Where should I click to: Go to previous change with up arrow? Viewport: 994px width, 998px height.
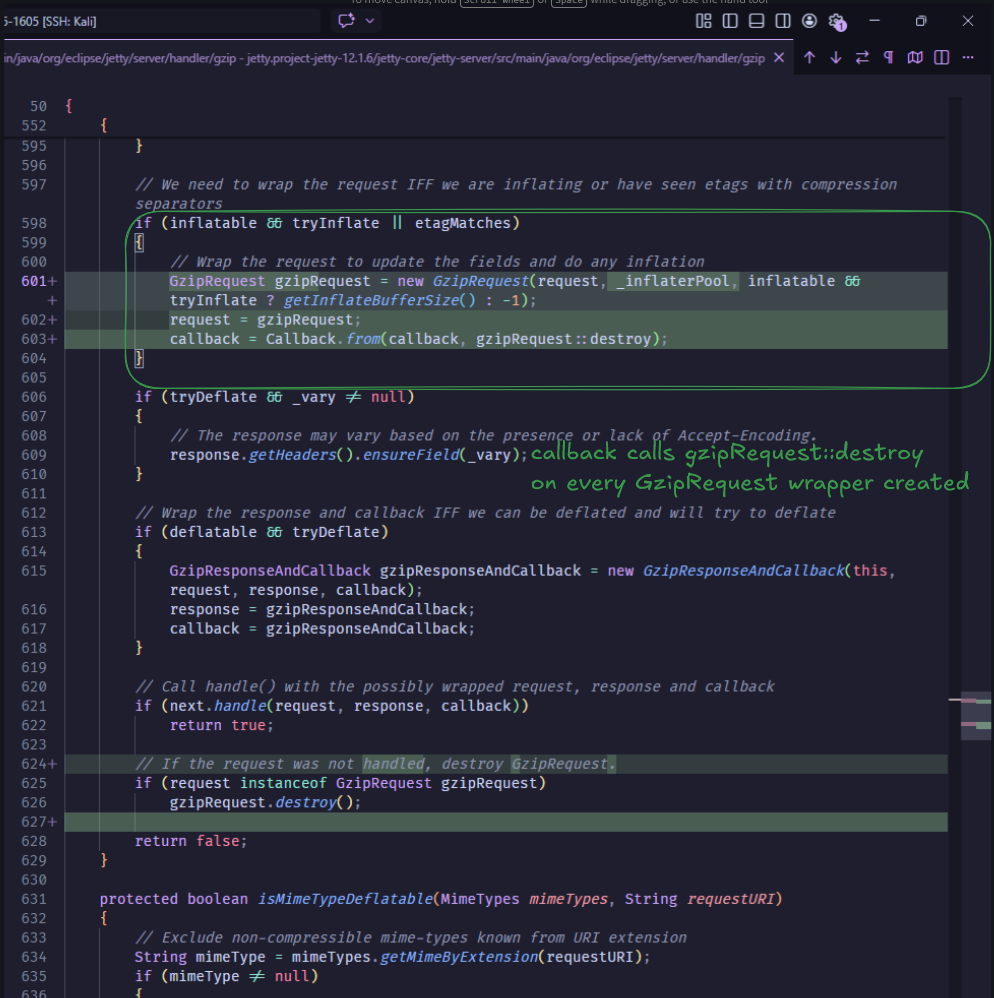click(809, 58)
